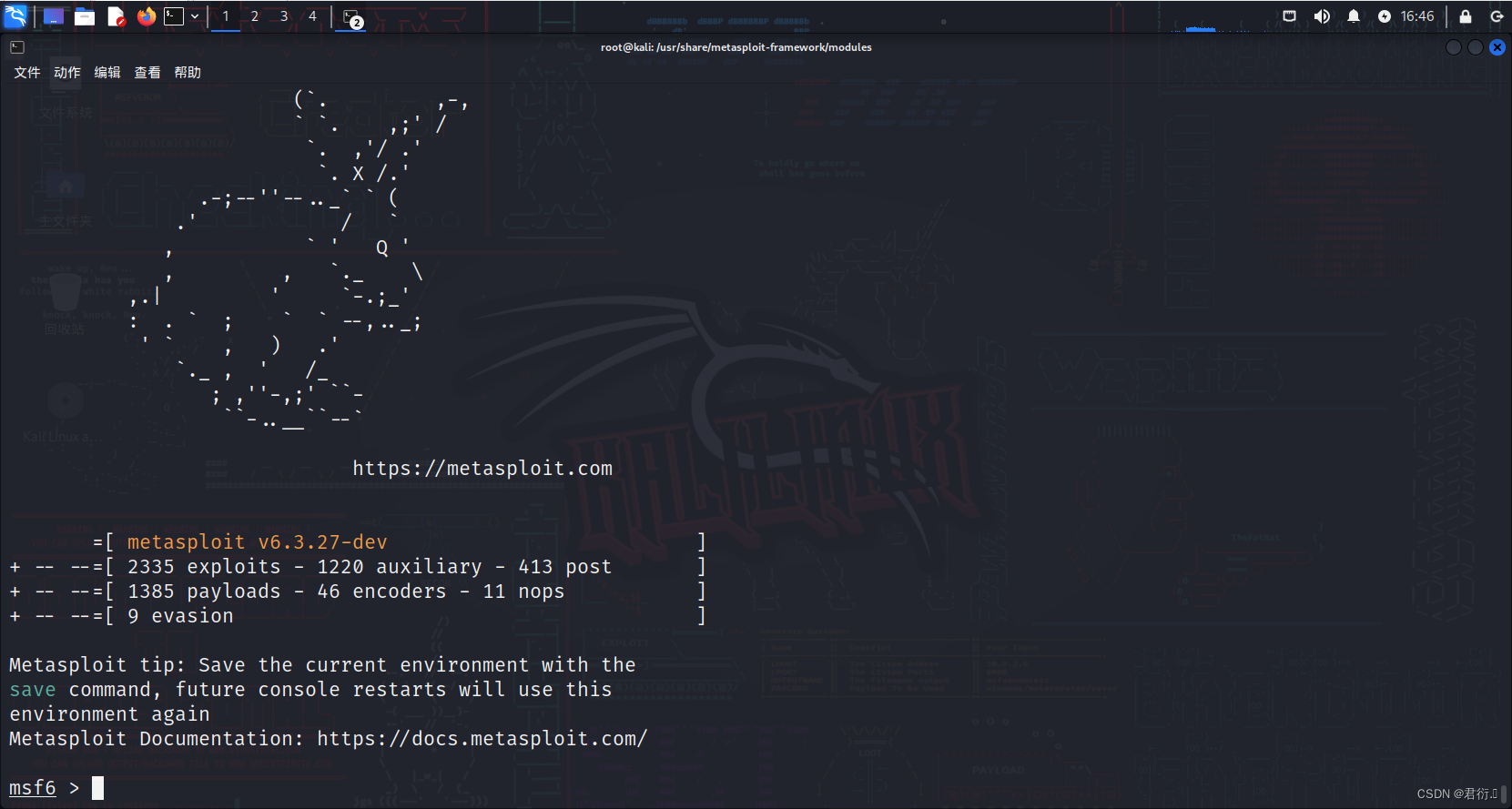Click the '46 encoders' text
The height and width of the screenshot is (809, 1512).
click(382, 592)
